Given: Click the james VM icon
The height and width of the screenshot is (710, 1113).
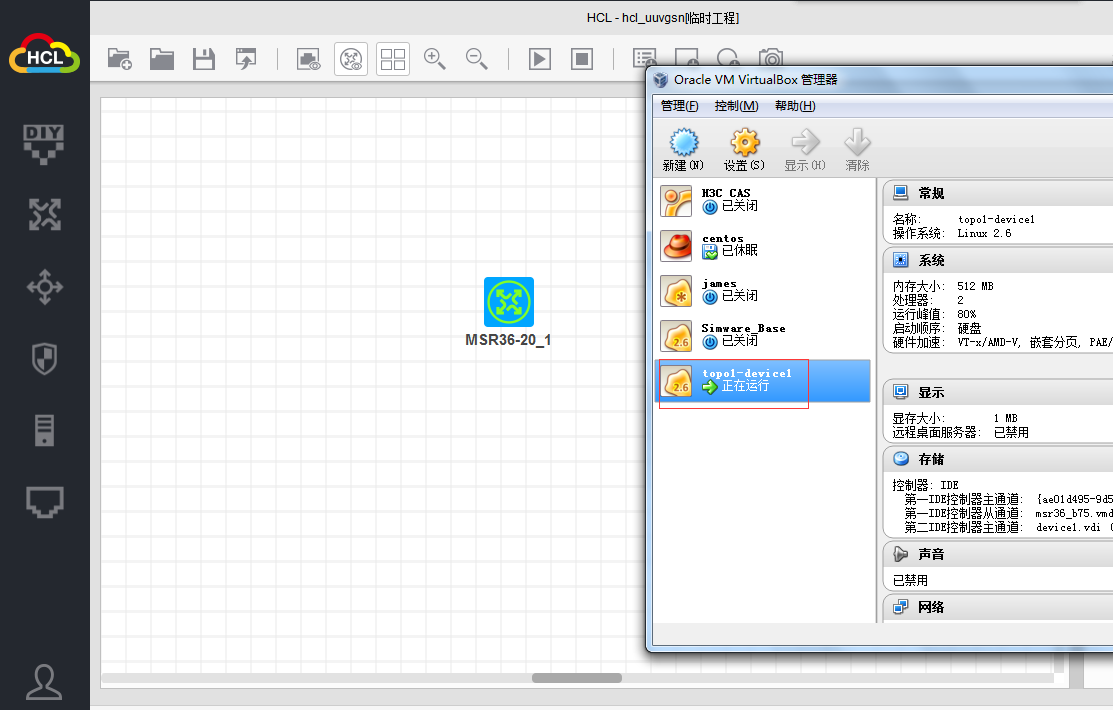Looking at the screenshot, I should 676,291.
